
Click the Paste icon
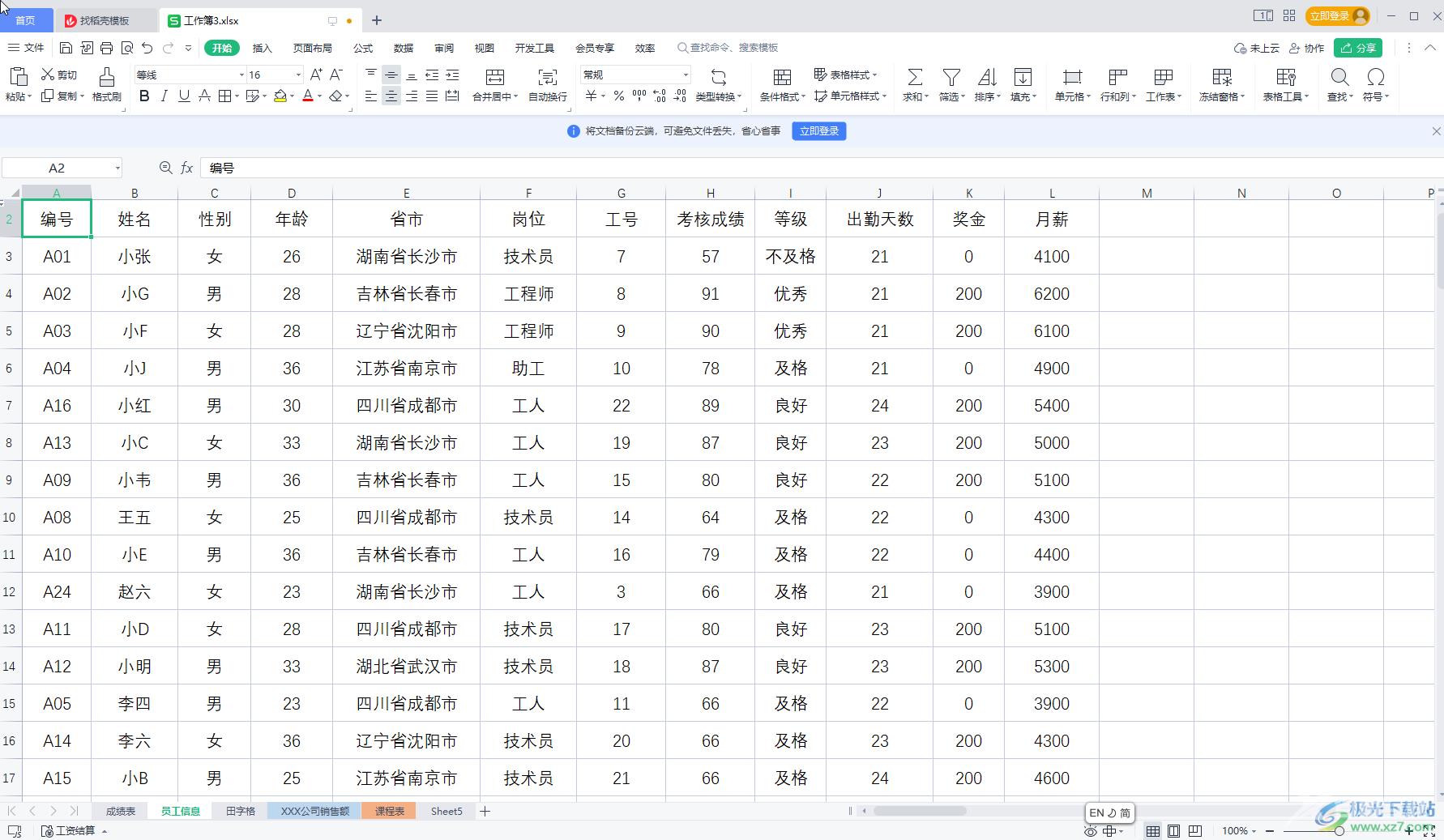tap(18, 77)
